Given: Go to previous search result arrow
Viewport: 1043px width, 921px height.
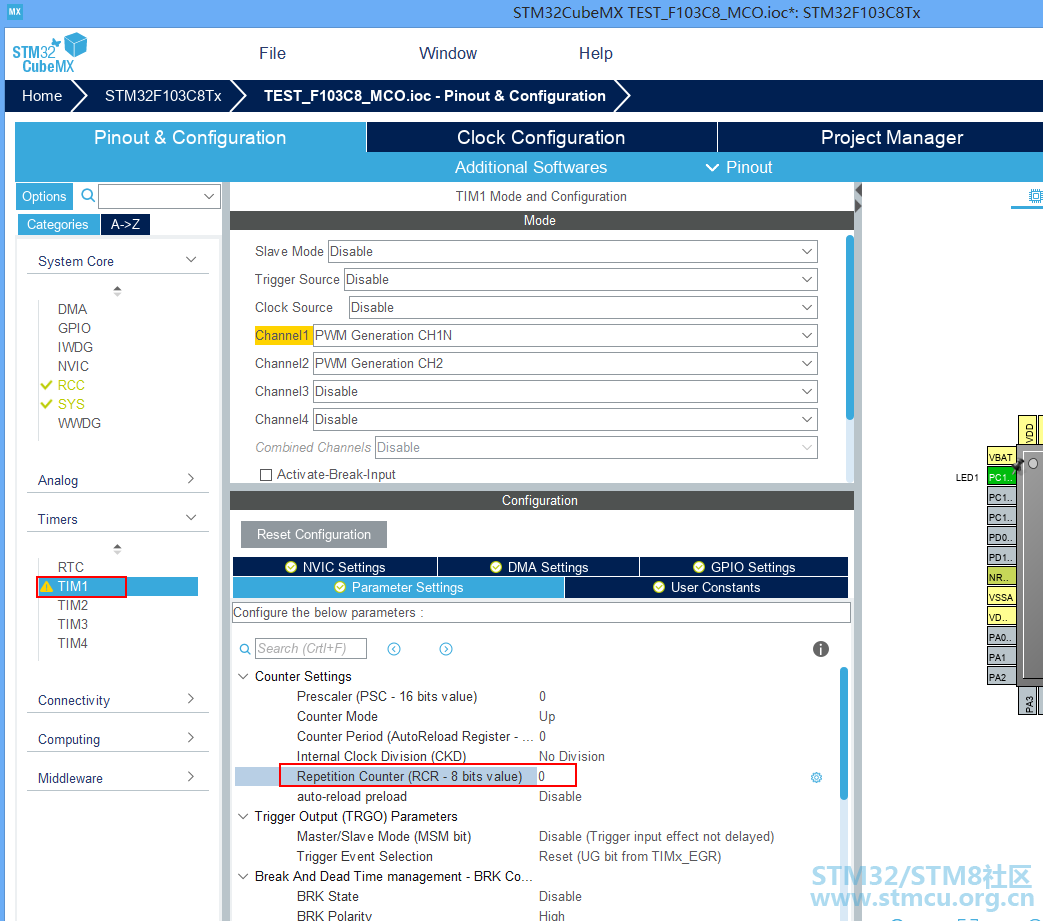Looking at the screenshot, I should [394, 649].
